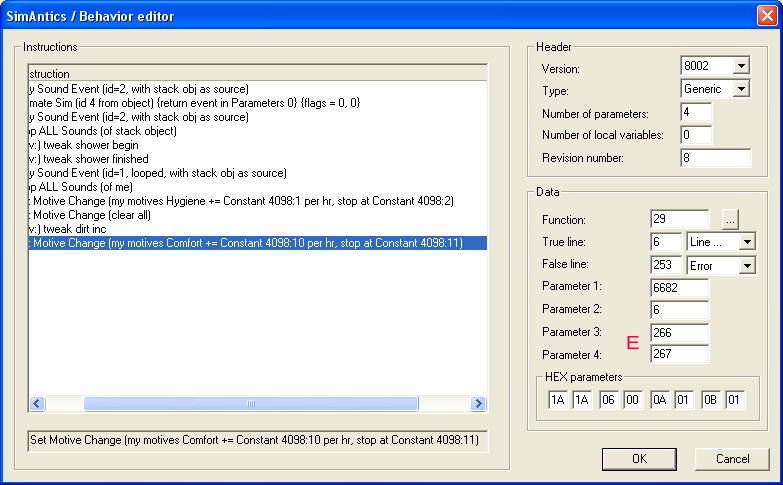Image resolution: width=783 pixels, height=485 pixels.
Task: Click the last HEX parameter box 01
Action: tap(735, 400)
